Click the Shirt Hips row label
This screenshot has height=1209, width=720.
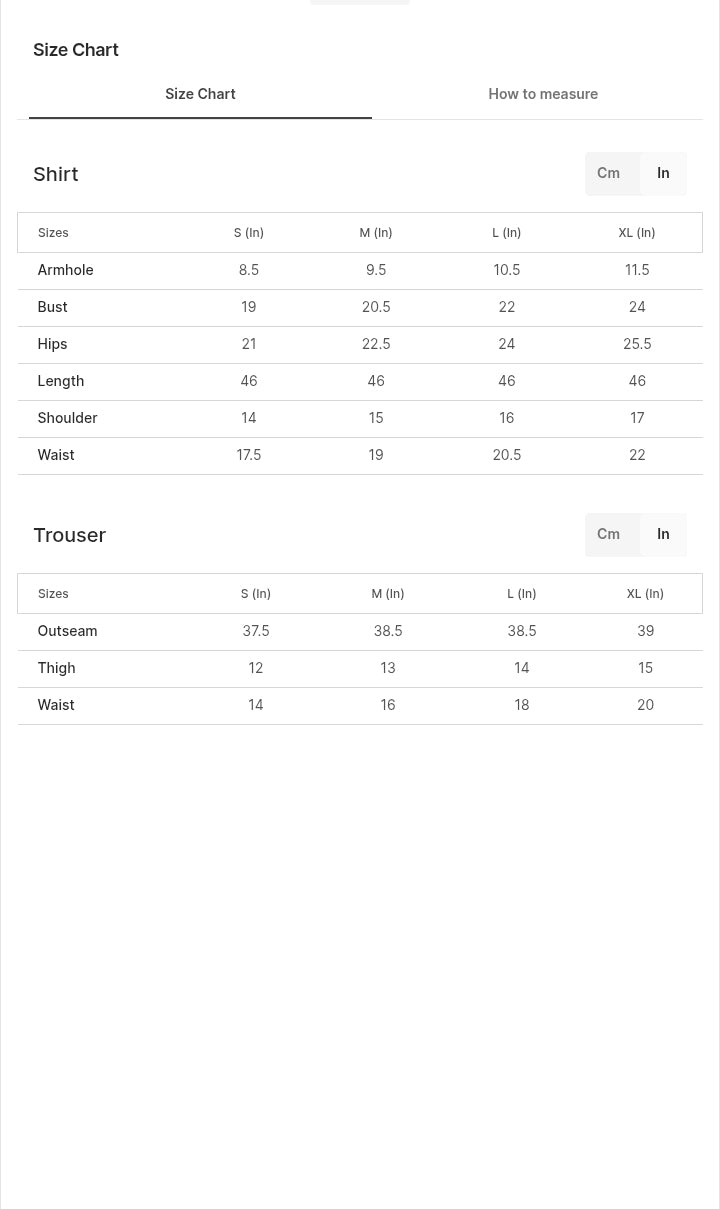click(x=52, y=344)
